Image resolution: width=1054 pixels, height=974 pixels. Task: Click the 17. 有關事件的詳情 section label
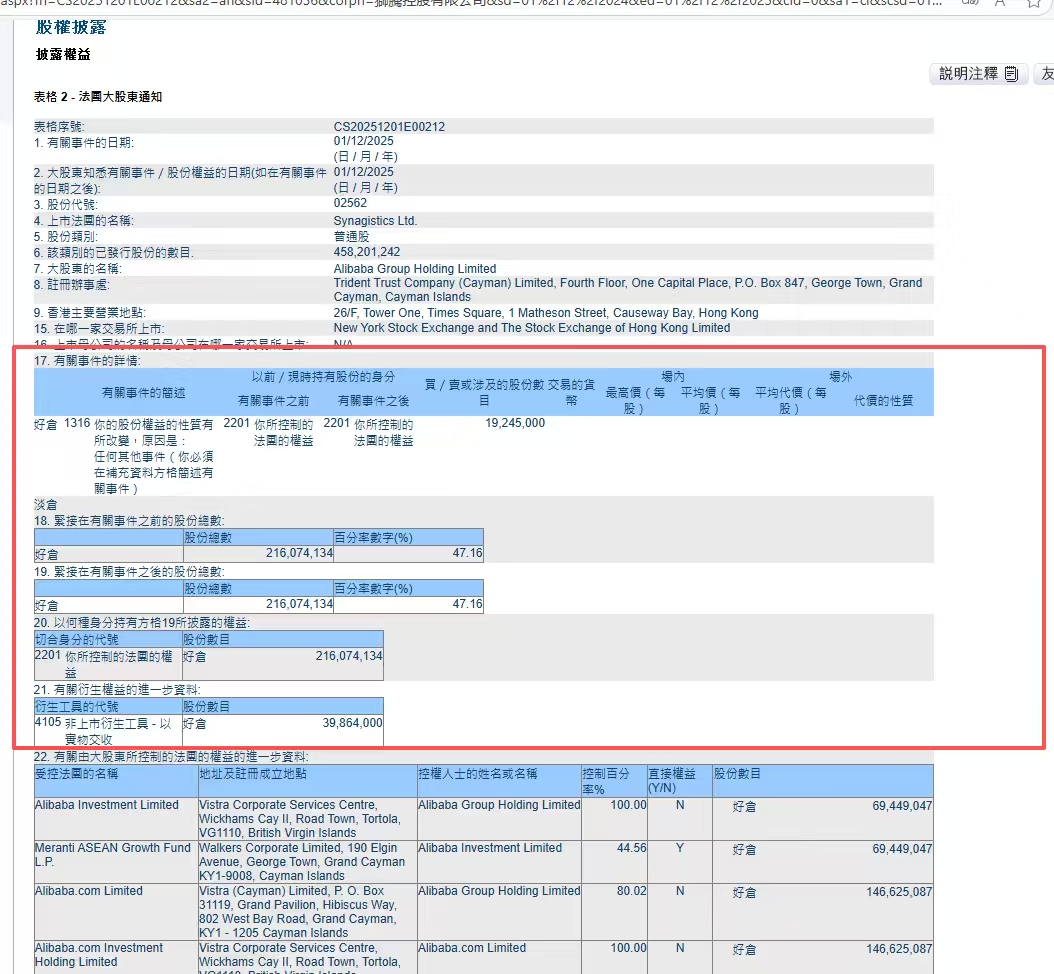pos(87,361)
